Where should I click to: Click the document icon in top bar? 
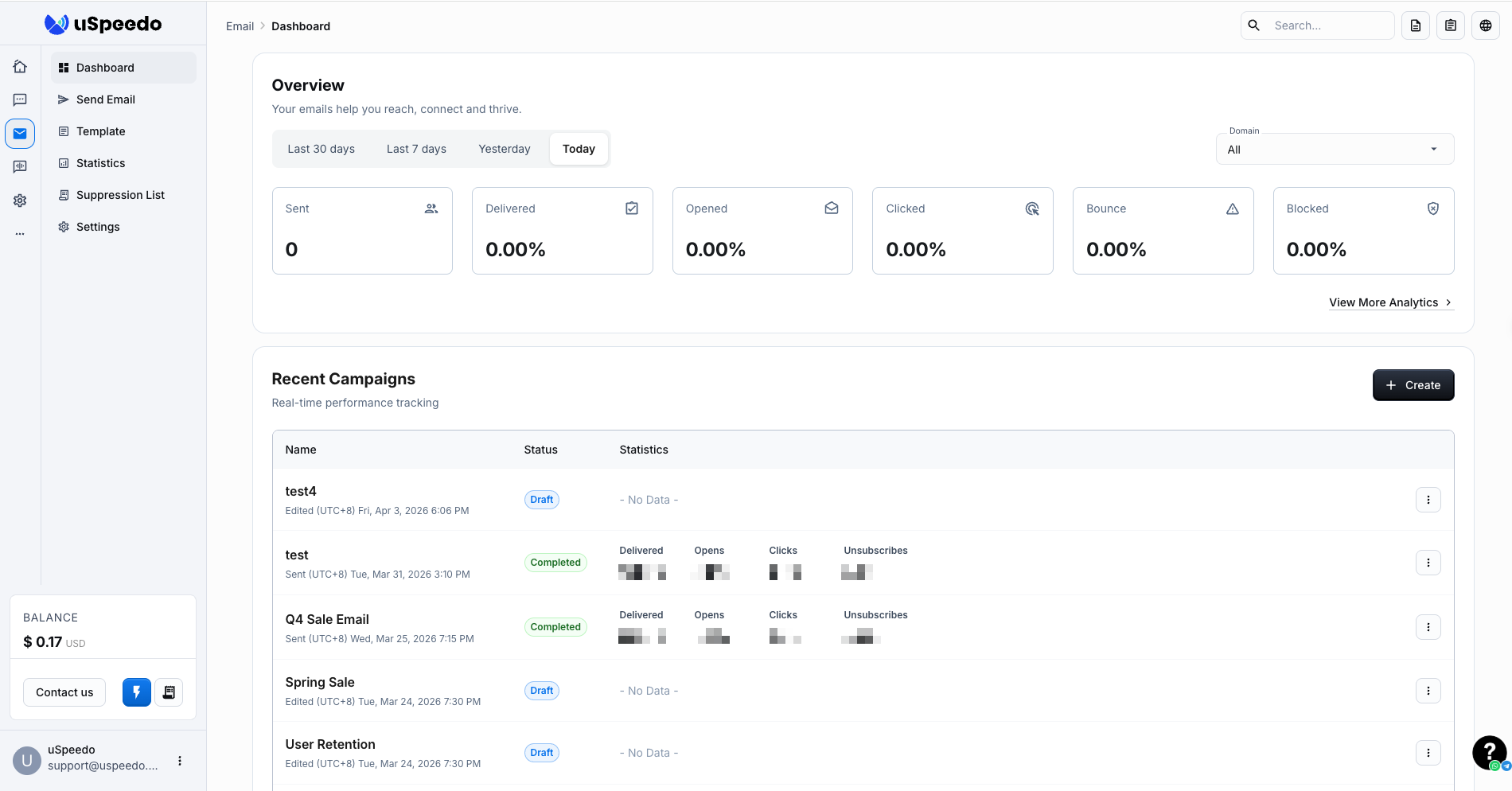(x=1416, y=25)
